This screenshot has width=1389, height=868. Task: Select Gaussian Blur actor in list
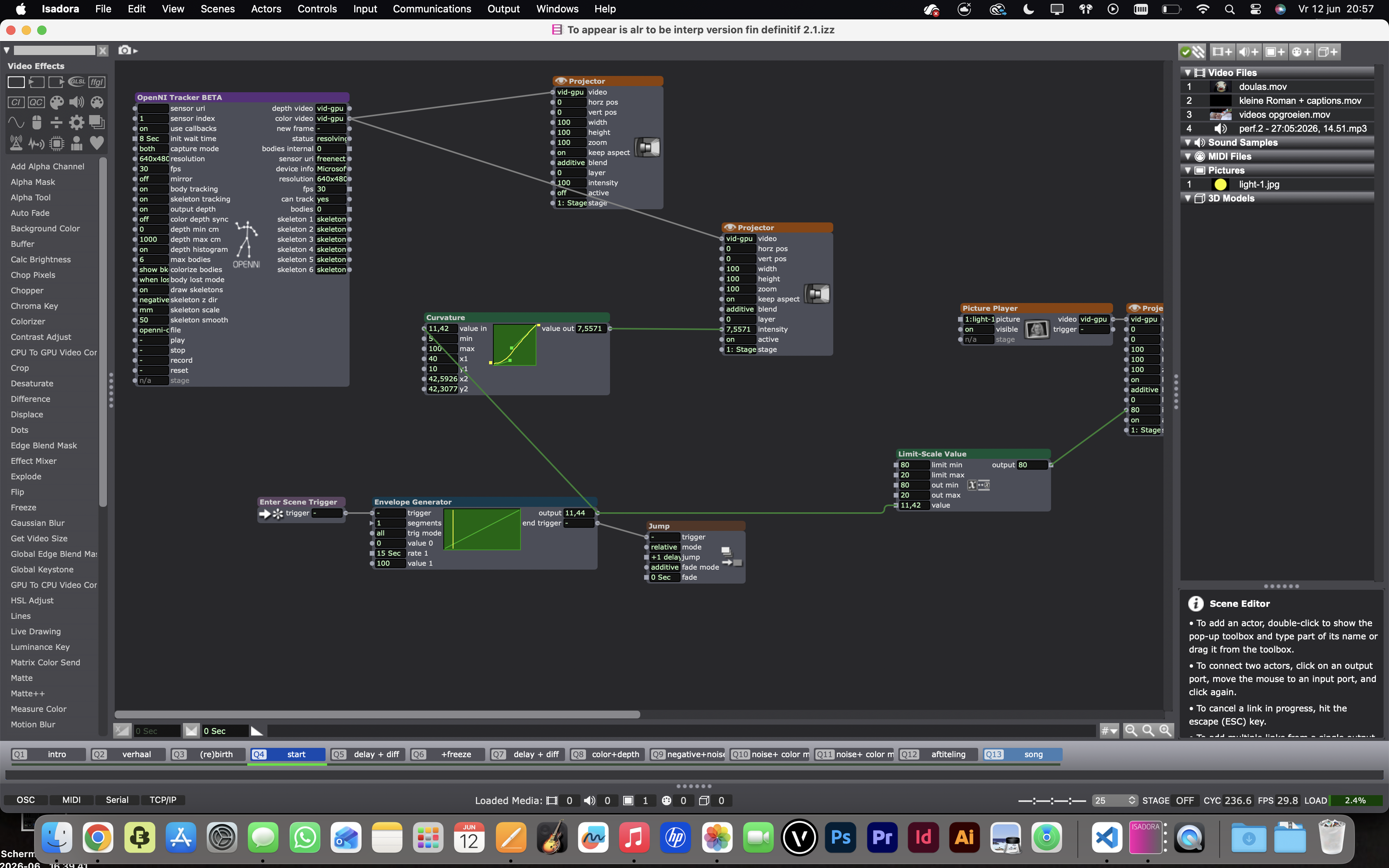point(37,523)
